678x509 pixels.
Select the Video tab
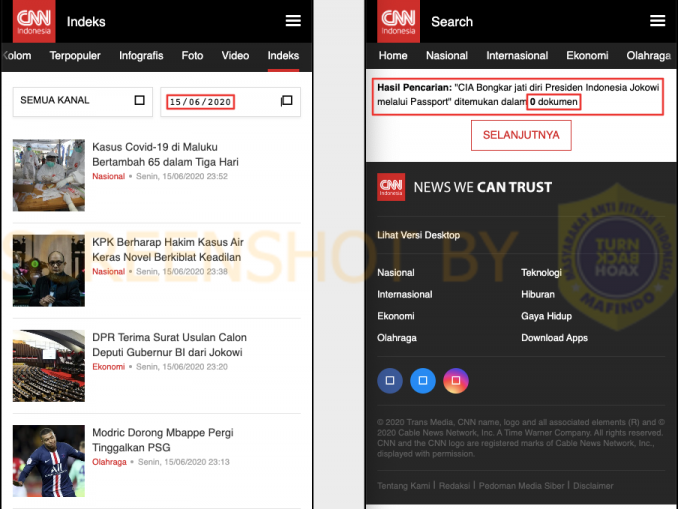tap(235, 56)
